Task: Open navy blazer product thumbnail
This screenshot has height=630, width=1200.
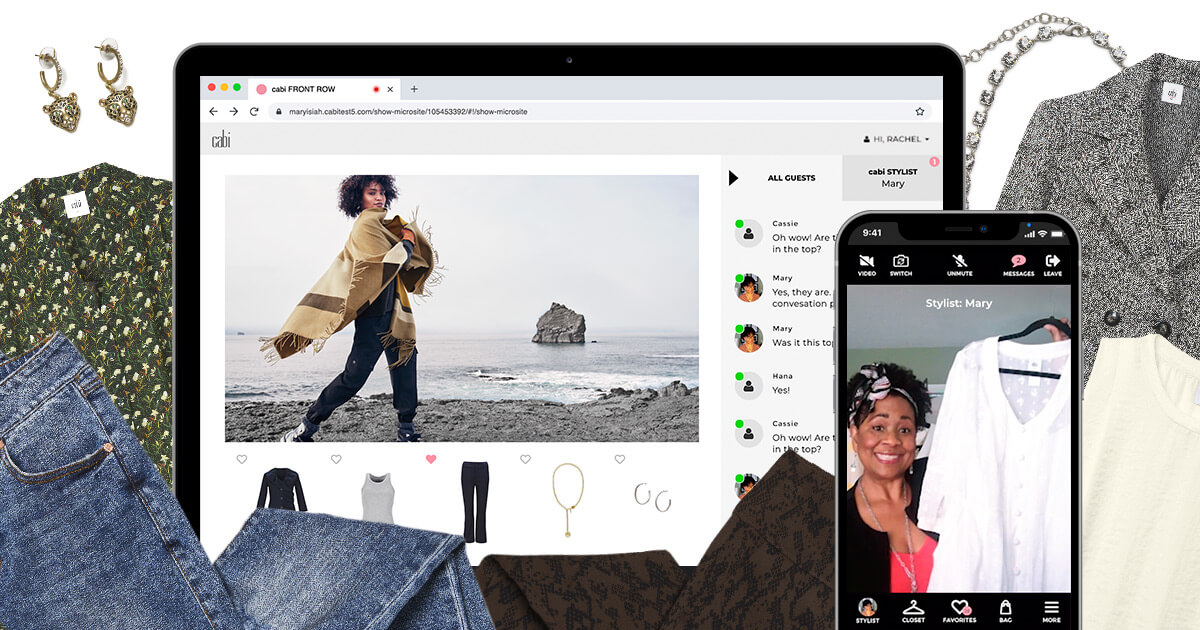Action: tap(283, 490)
